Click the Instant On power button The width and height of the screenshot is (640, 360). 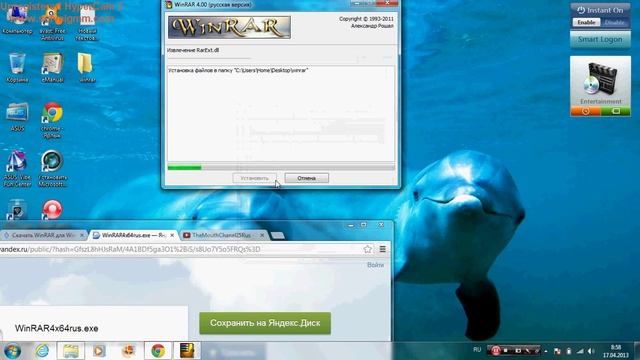(581, 10)
